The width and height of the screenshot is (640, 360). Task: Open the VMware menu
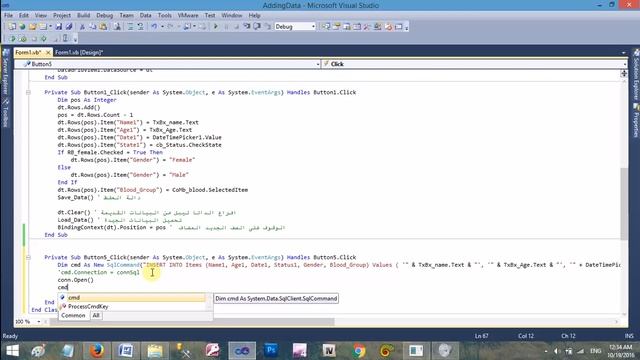[188, 15]
